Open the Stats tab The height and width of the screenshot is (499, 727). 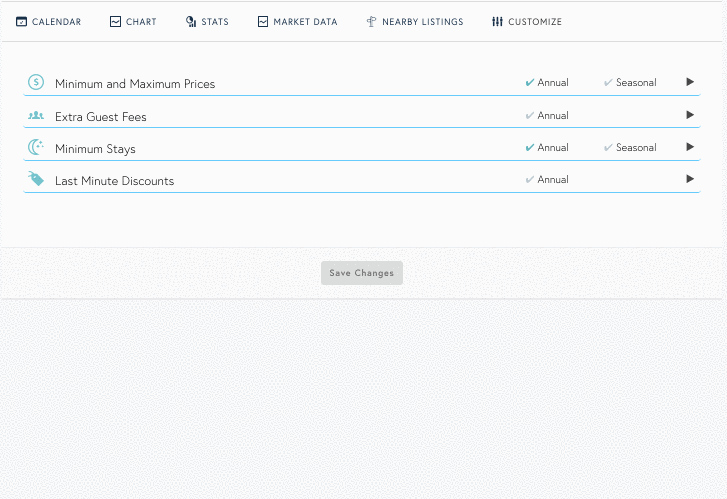(x=207, y=22)
